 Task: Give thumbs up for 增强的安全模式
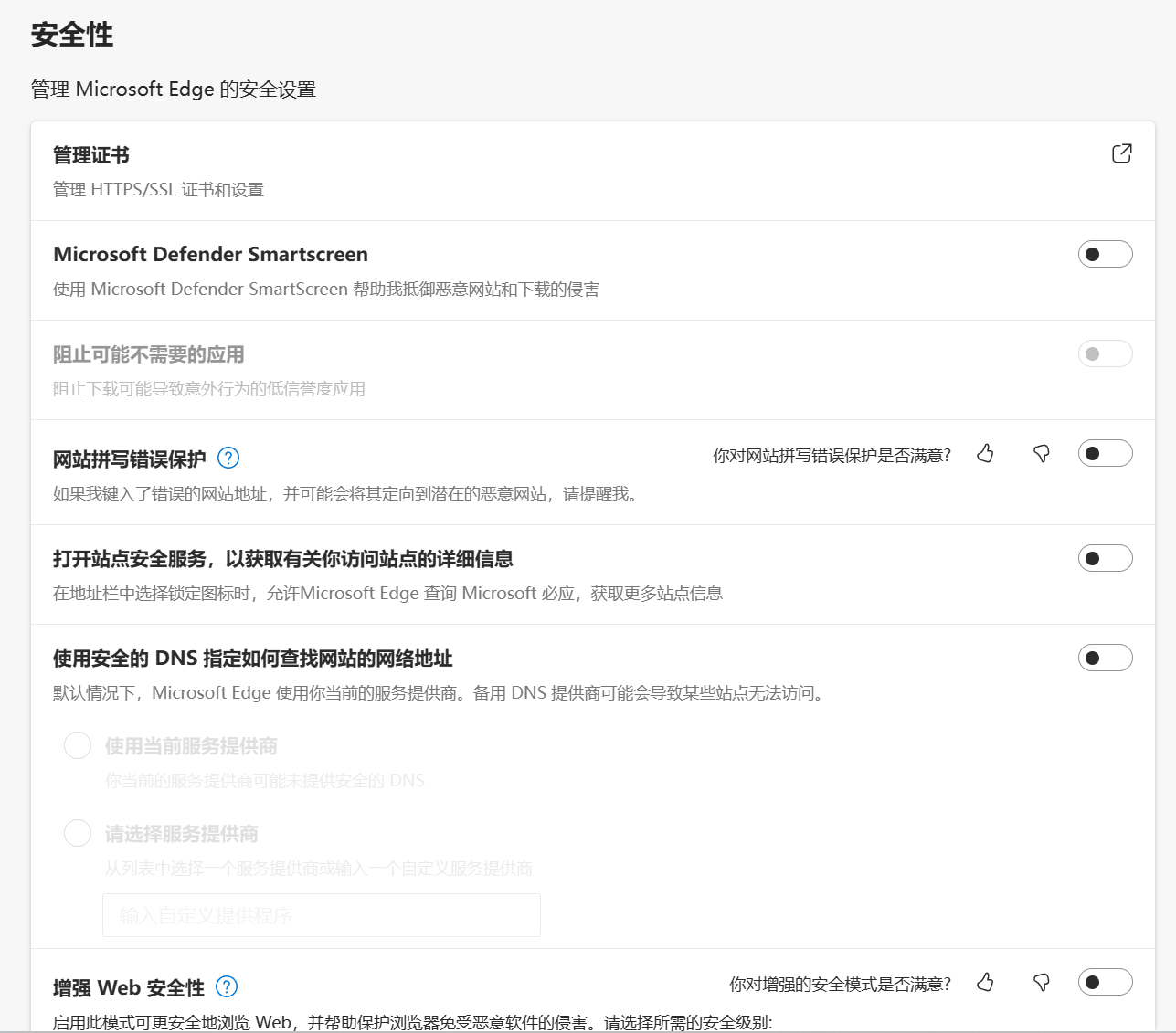coord(985,983)
